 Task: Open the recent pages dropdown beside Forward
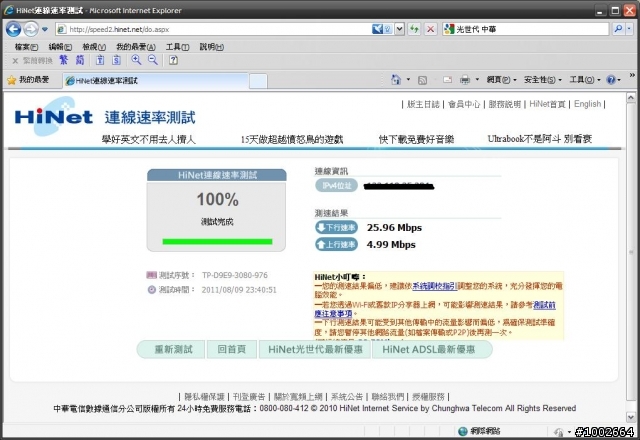click(45, 29)
